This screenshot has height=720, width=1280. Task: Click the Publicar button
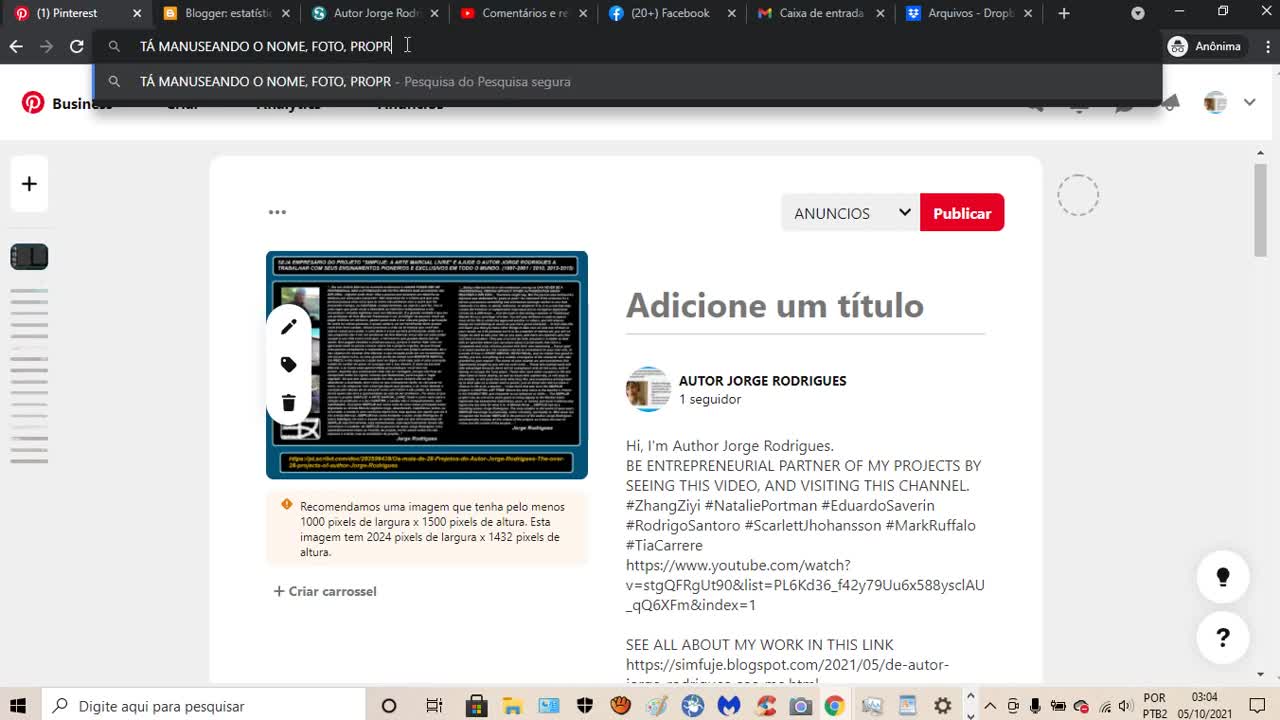click(x=962, y=213)
